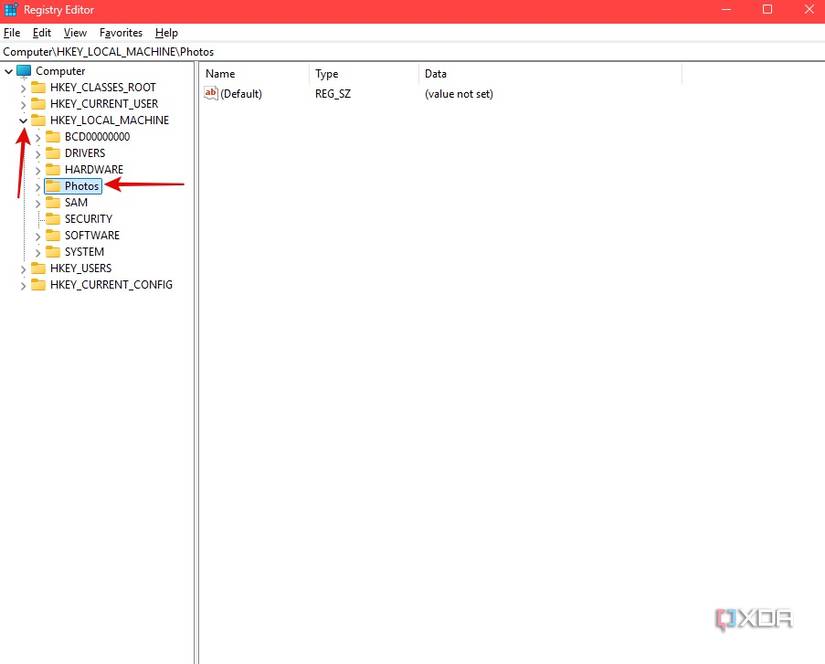Click the DRIVERS folder icon

click(x=53, y=153)
